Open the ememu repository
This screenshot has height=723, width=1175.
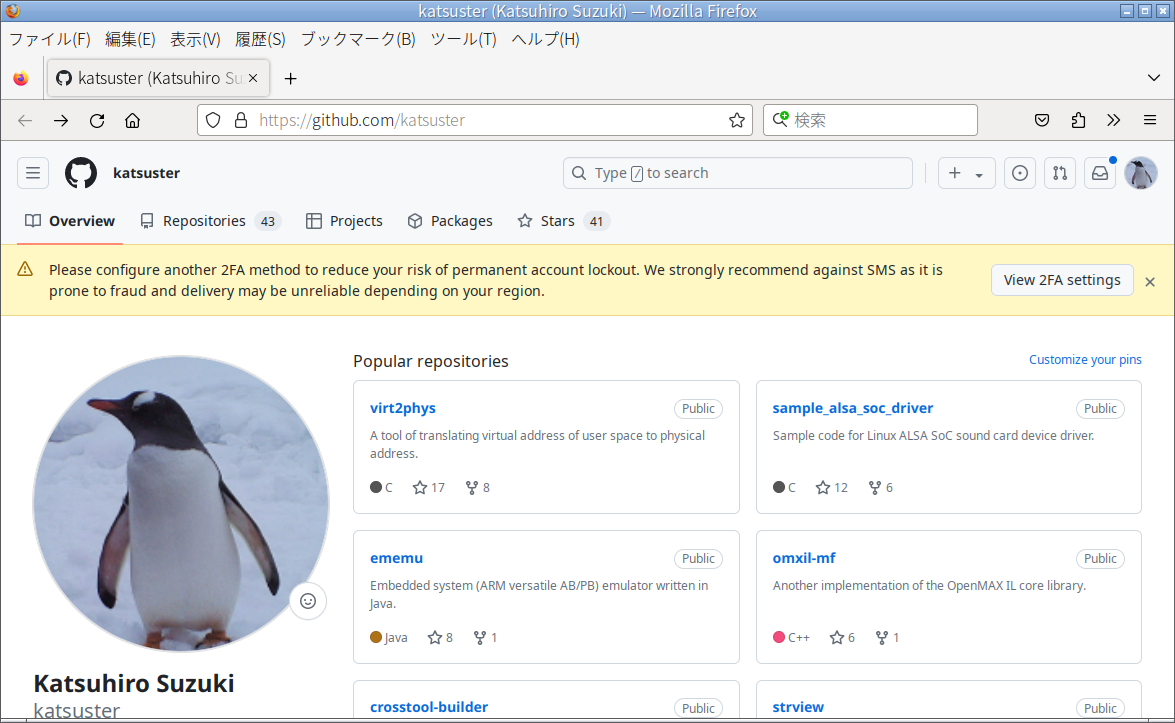coord(396,558)
